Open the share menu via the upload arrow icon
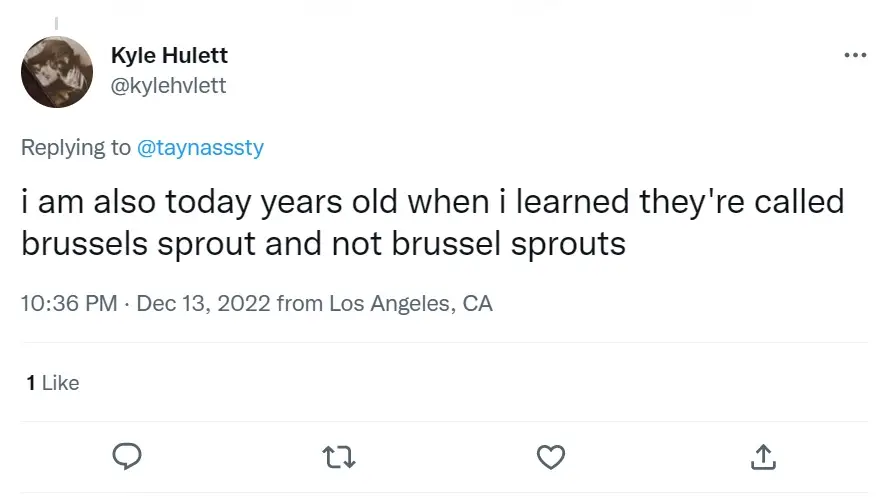The image size is (892, 497). coord(763,457)
